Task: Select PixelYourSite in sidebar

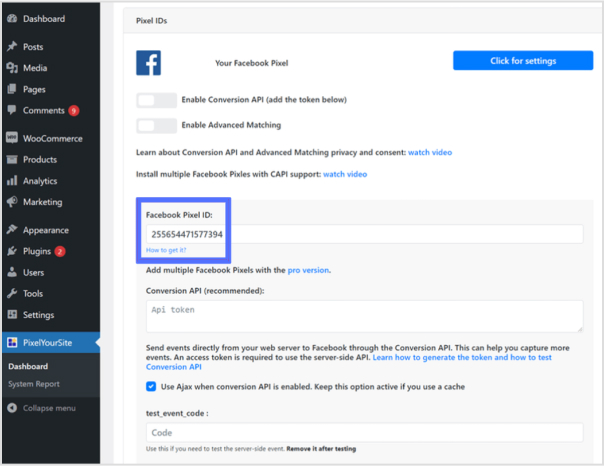Action: [51, 342]
